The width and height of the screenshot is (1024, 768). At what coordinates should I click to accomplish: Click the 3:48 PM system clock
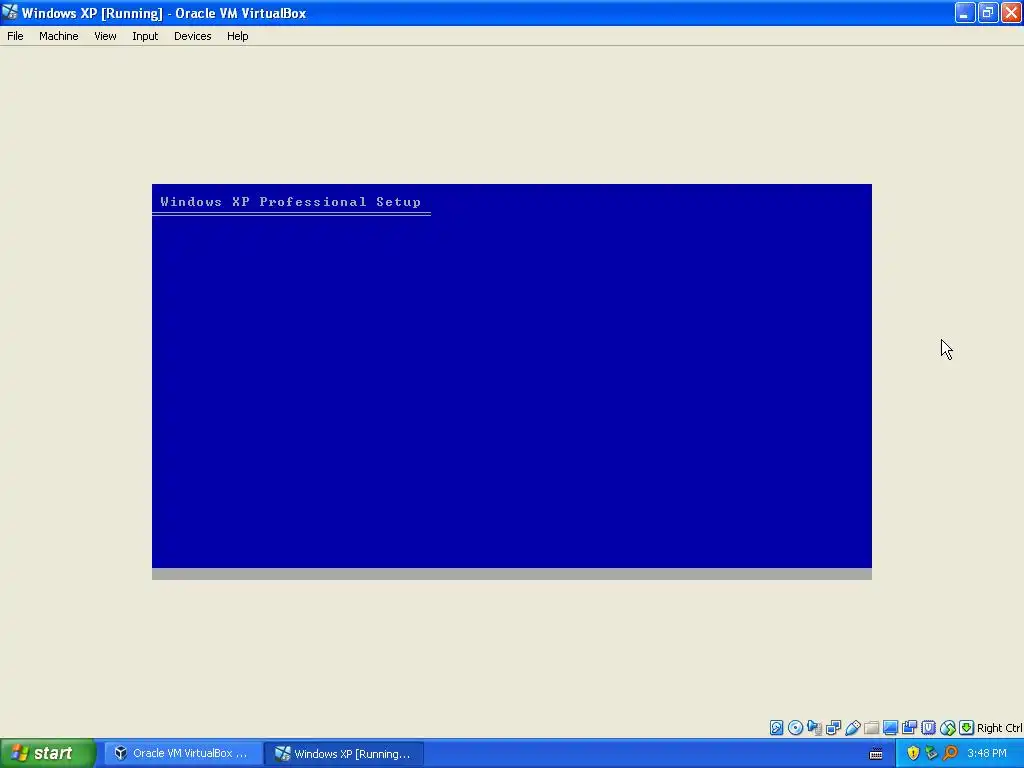coord(987,753)
